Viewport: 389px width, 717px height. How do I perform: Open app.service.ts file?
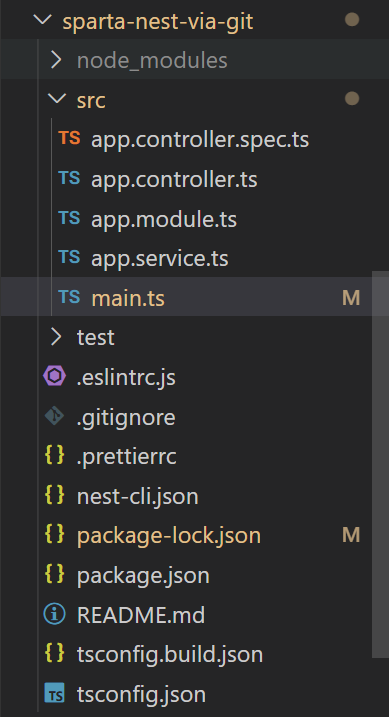click(x=160, y=259)
